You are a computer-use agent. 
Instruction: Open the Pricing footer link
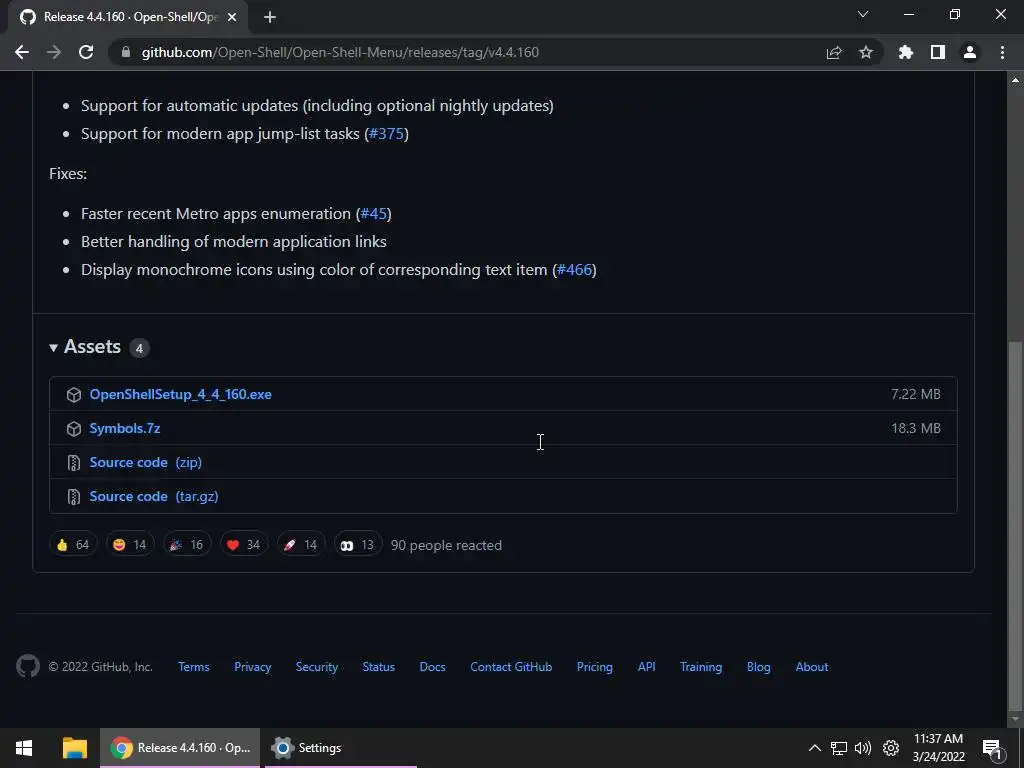pos(595,667)
